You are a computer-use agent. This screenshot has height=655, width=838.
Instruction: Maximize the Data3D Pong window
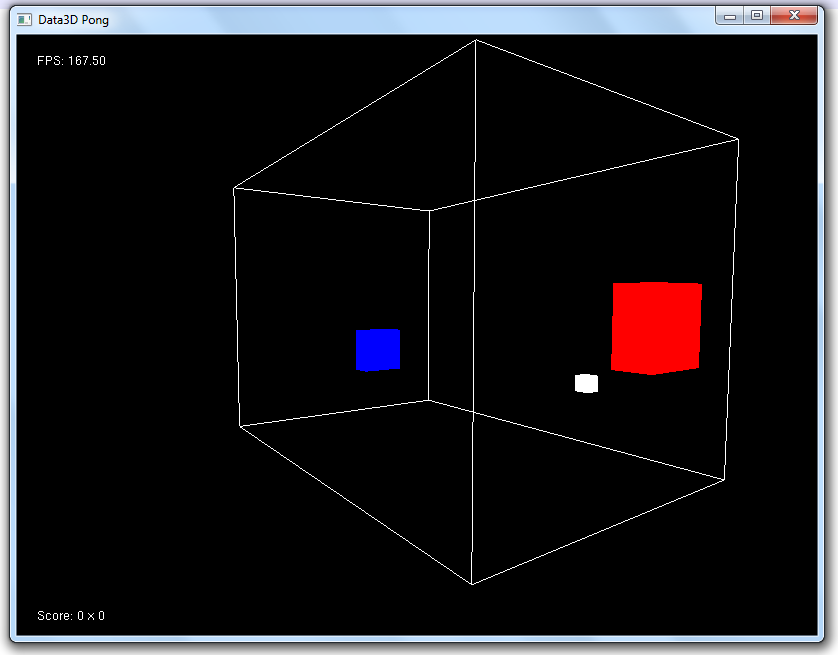(x=757, y=16)
